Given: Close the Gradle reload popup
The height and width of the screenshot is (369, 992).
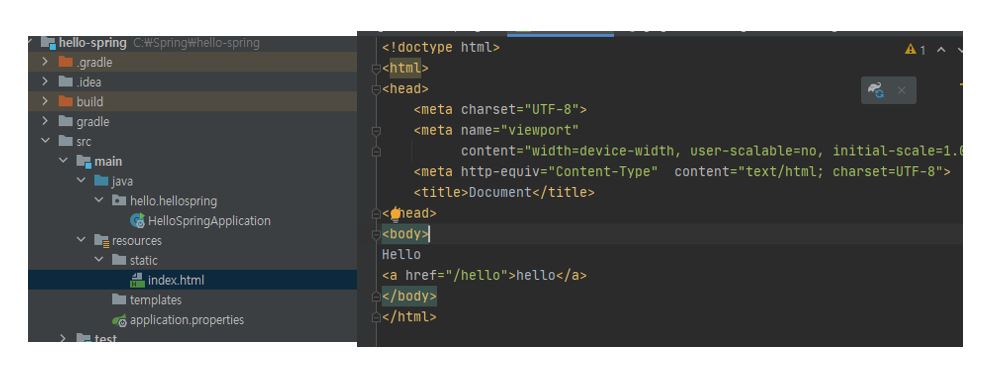Looking at the screenshot, I should (902, 91).
